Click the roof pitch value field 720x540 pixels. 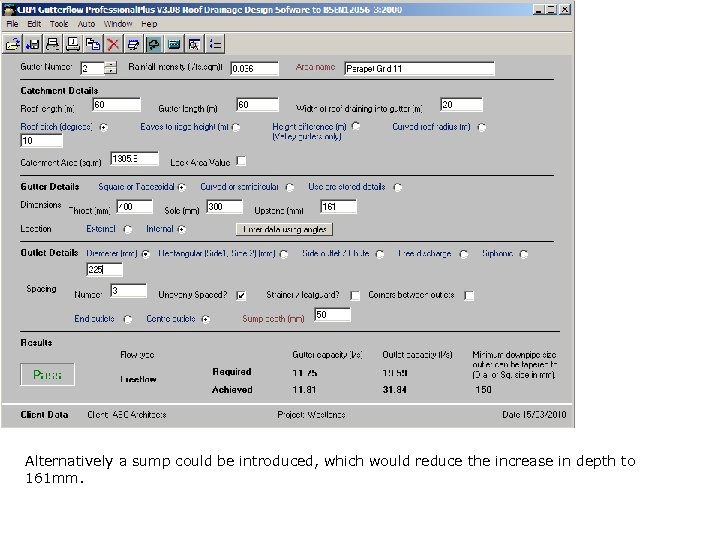click(x=42, y=141)
